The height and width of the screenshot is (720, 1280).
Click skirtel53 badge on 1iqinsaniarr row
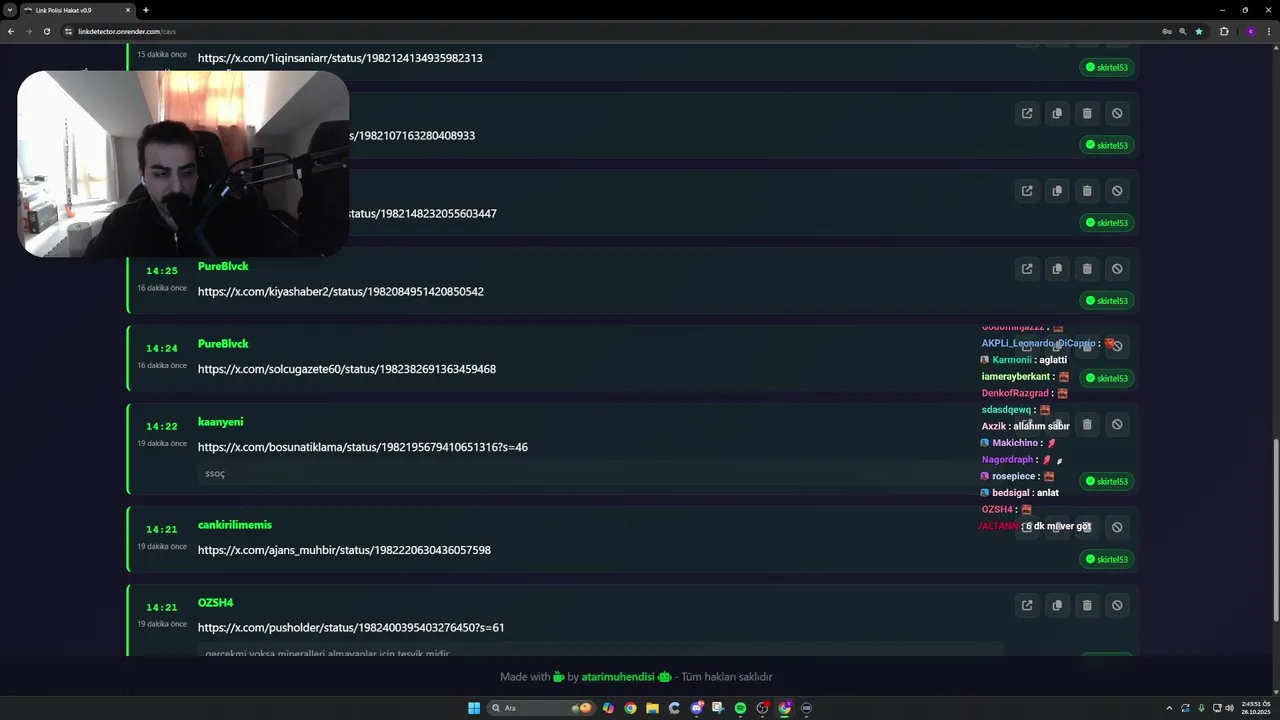pyautogui.click(x=1107, y=68)
